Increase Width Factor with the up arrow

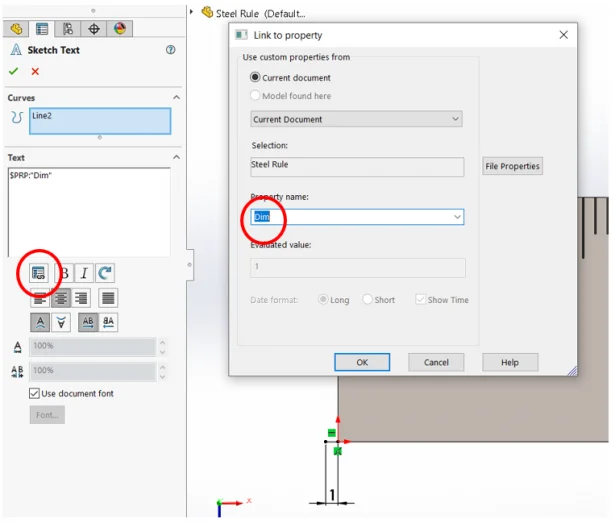click(162, 343)
